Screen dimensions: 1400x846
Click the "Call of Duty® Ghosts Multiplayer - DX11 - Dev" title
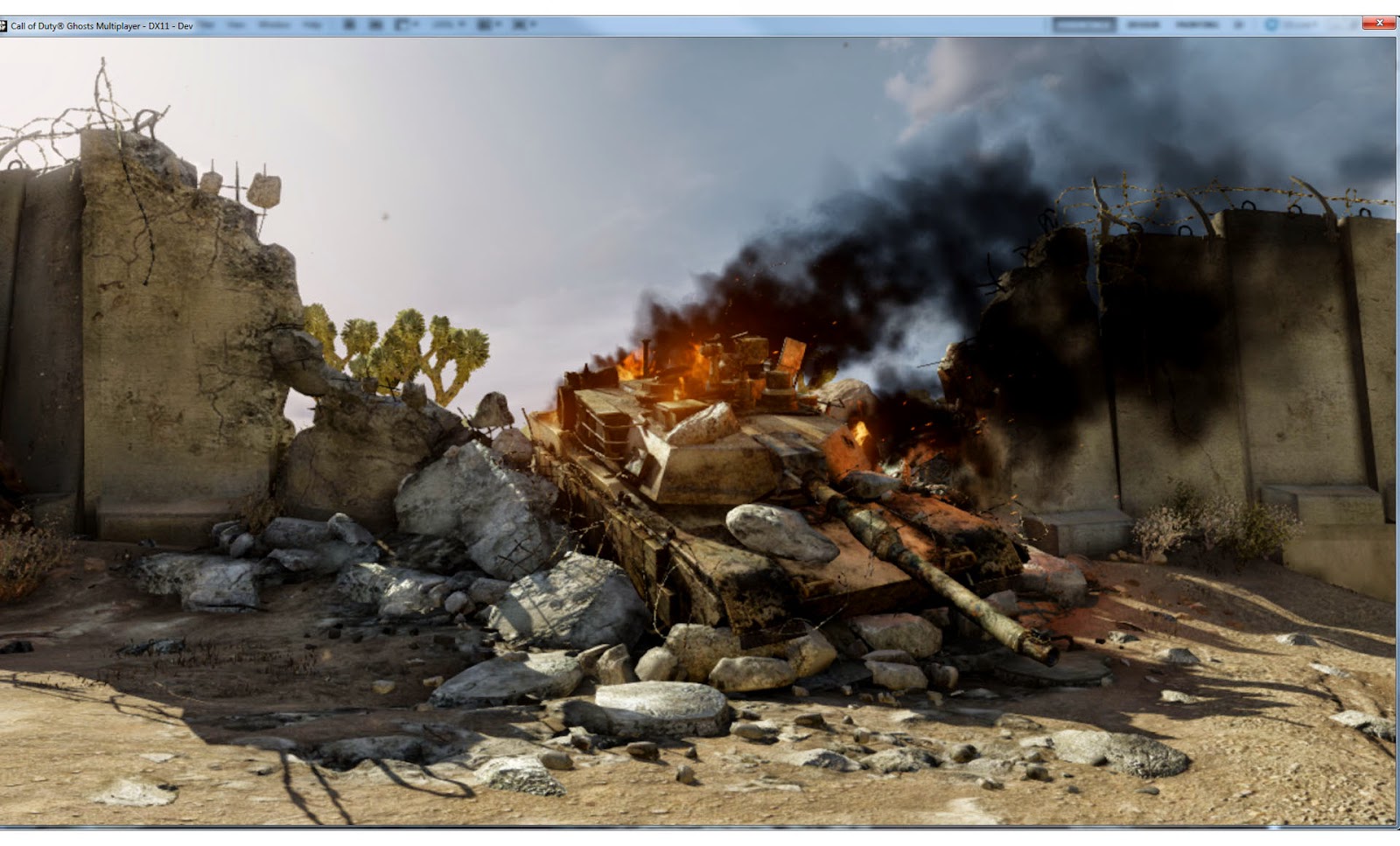coord(101,26)
